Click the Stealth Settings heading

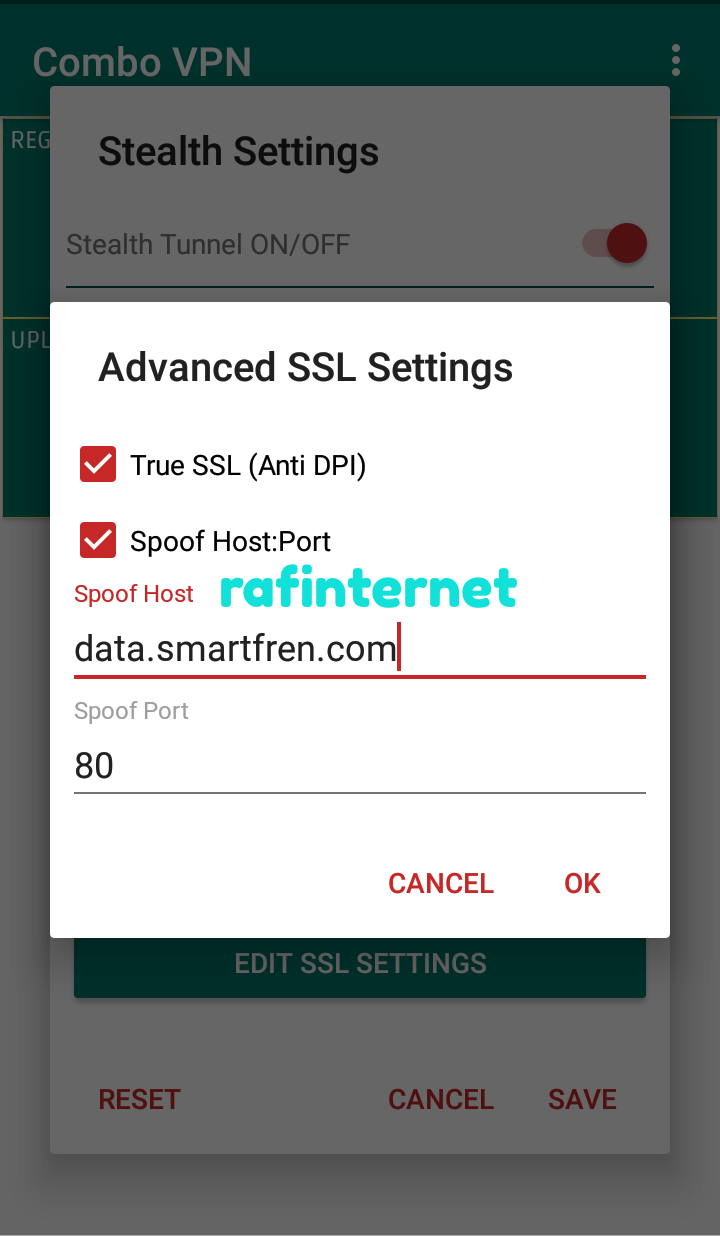click(x=238, y=151)
